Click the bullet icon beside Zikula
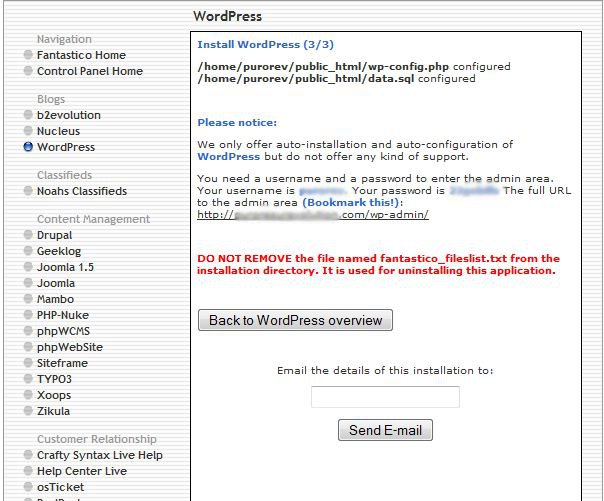Viewport: 604px width, 501px height. [x=28, y=412]
